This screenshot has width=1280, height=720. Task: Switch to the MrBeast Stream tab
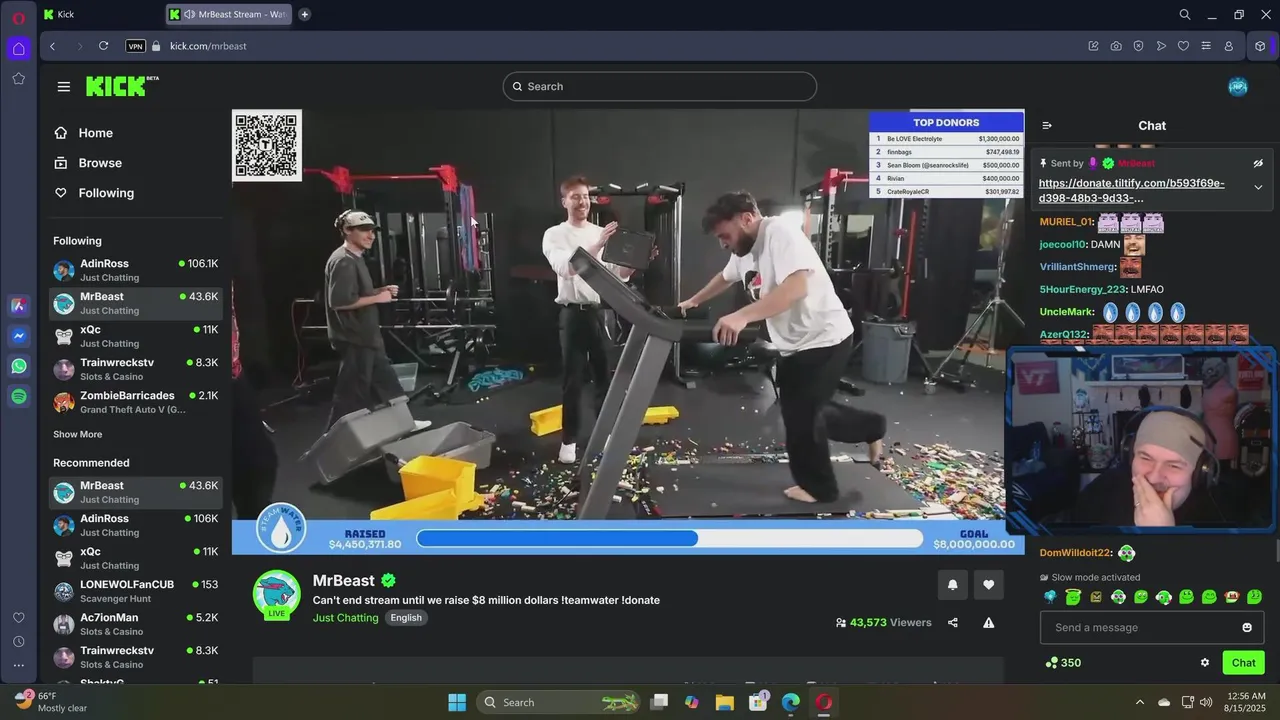229,14
